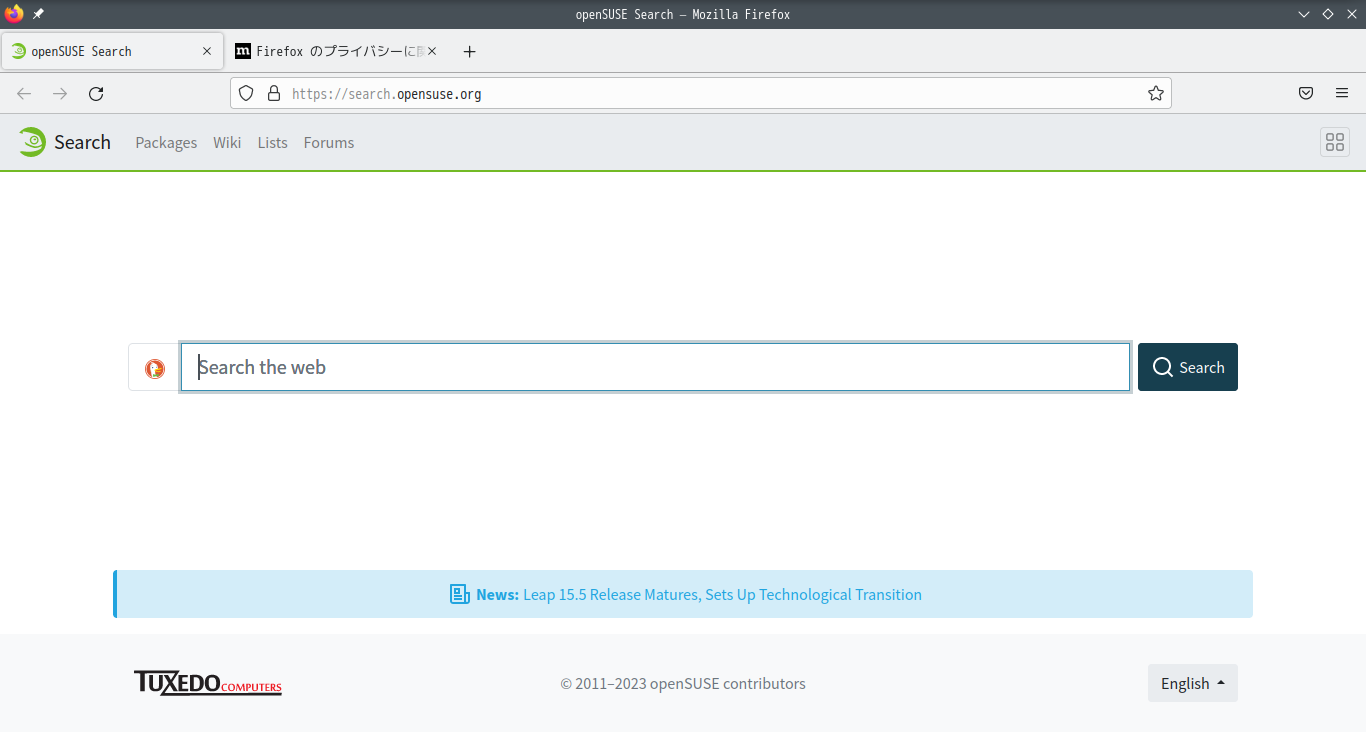Switch to Firefox privacy notice tab
1366x732 pixels.
pyautogui.click(x=337, y=51)
